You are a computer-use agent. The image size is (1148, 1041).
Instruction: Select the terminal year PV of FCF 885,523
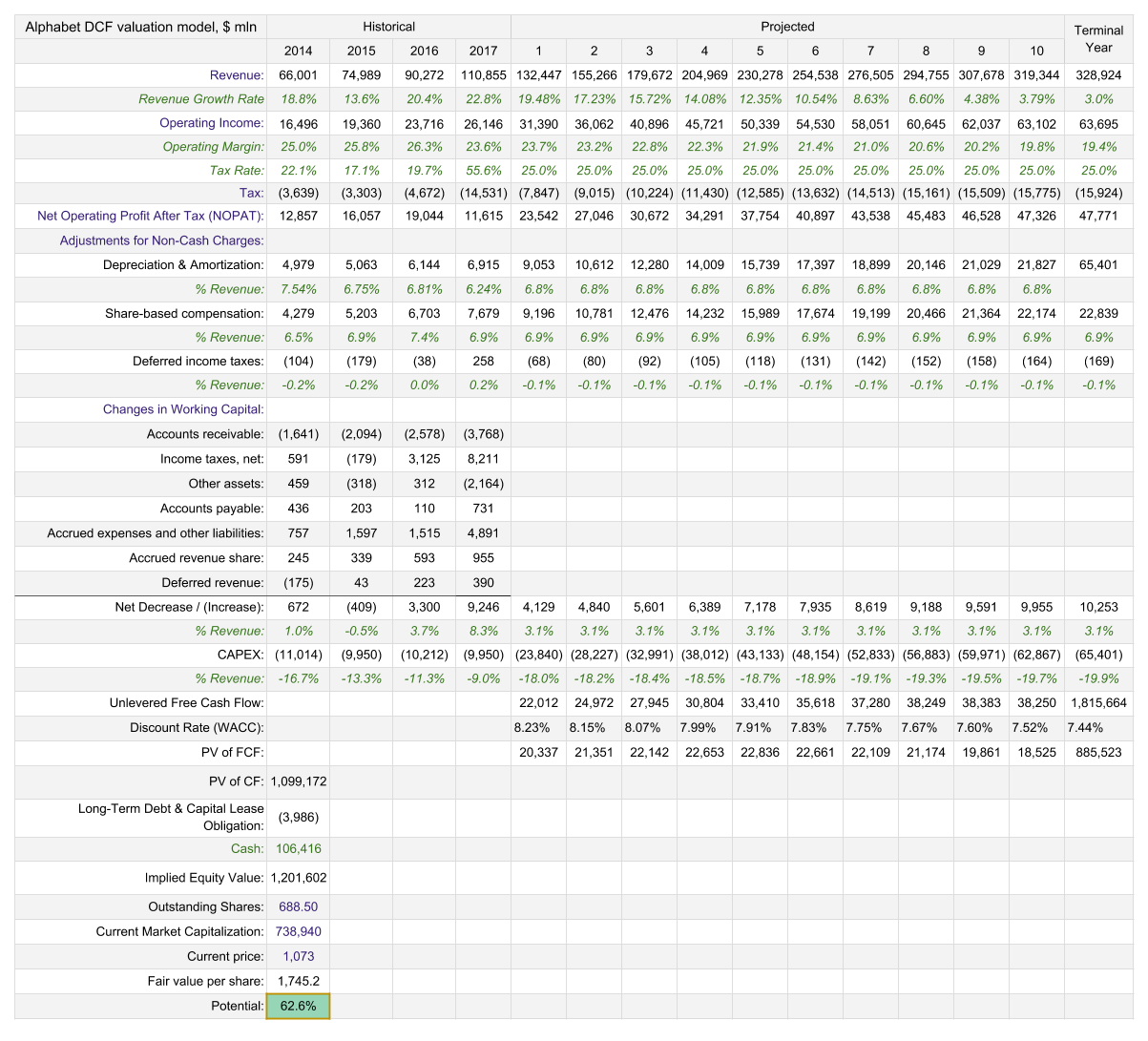tap(1098, 753)
